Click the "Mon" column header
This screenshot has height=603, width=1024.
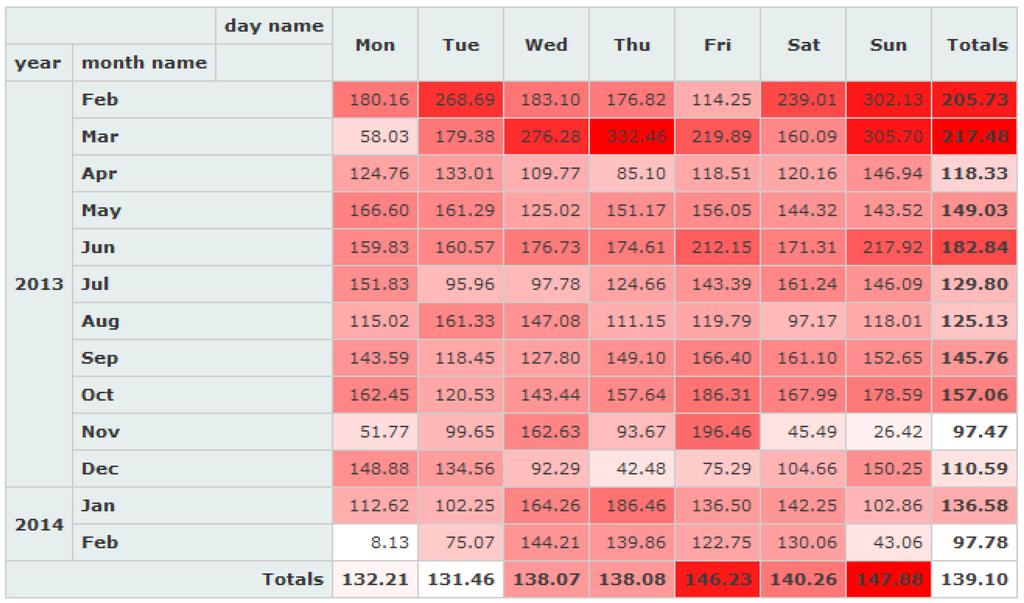[x=375, y=45]
